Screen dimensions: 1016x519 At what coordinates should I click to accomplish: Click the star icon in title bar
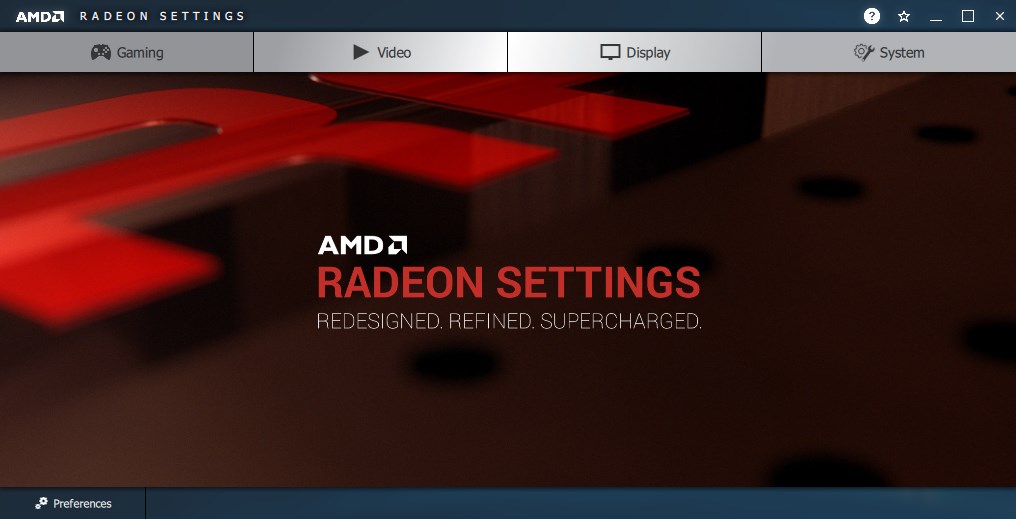(x=904, y=16)
